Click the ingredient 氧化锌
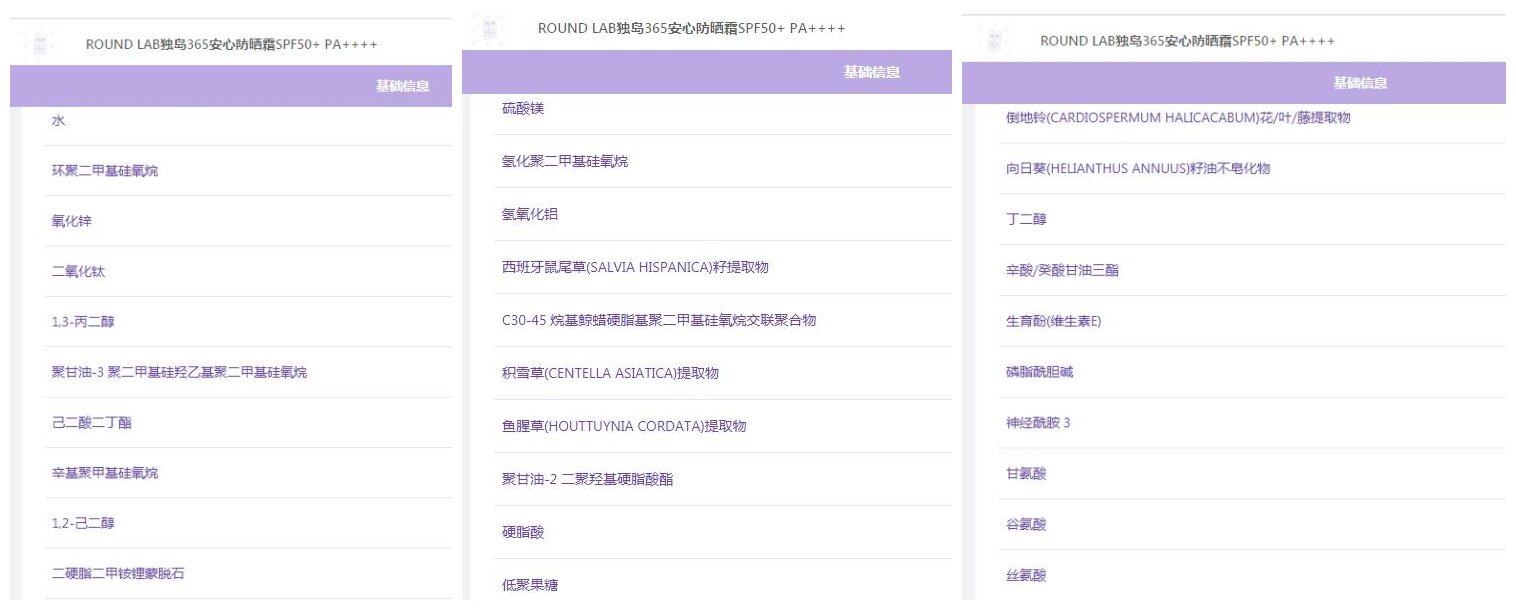 click(72, 221)
